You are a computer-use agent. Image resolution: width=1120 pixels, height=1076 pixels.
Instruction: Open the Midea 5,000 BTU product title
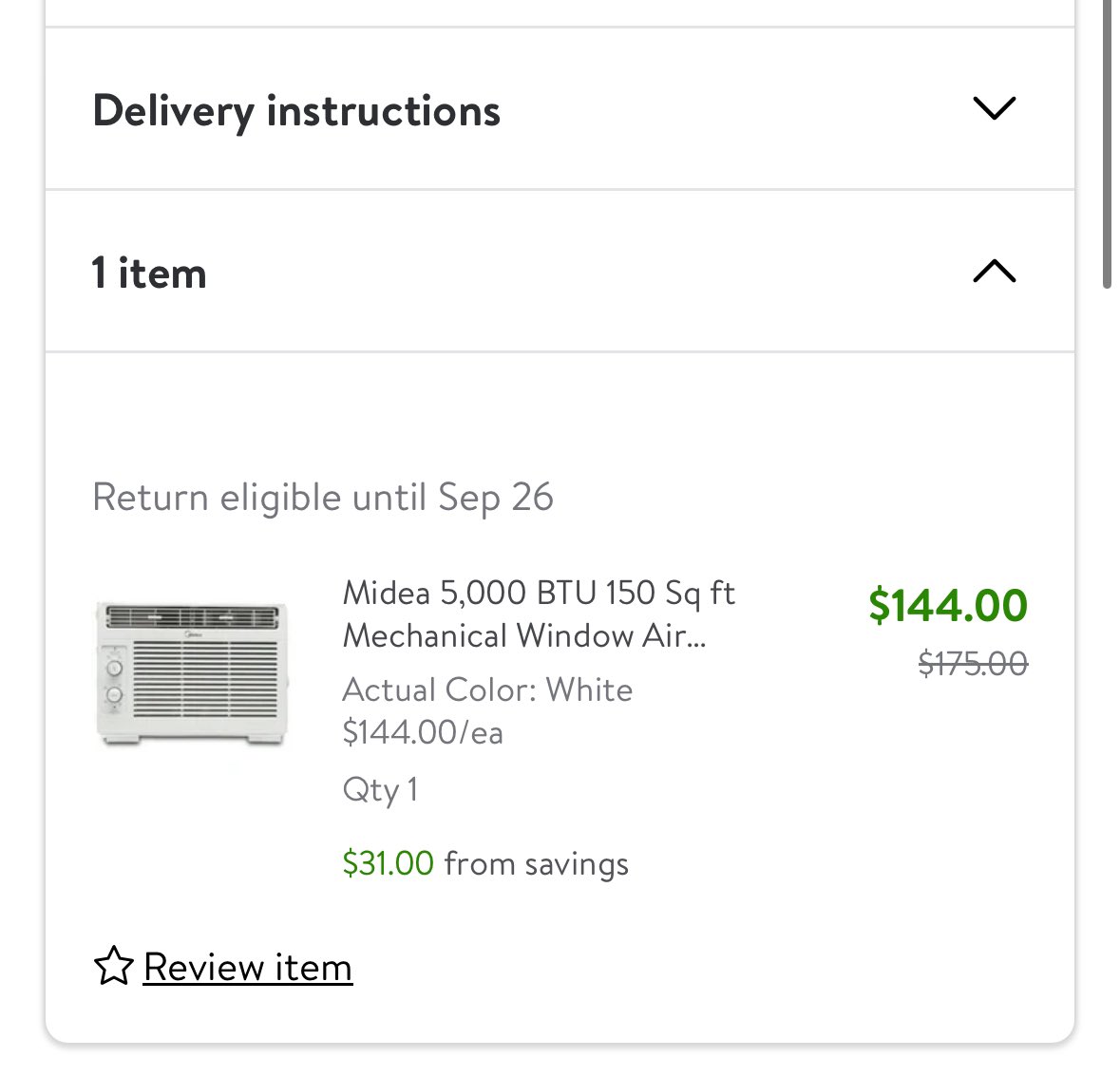coord(539,614)
